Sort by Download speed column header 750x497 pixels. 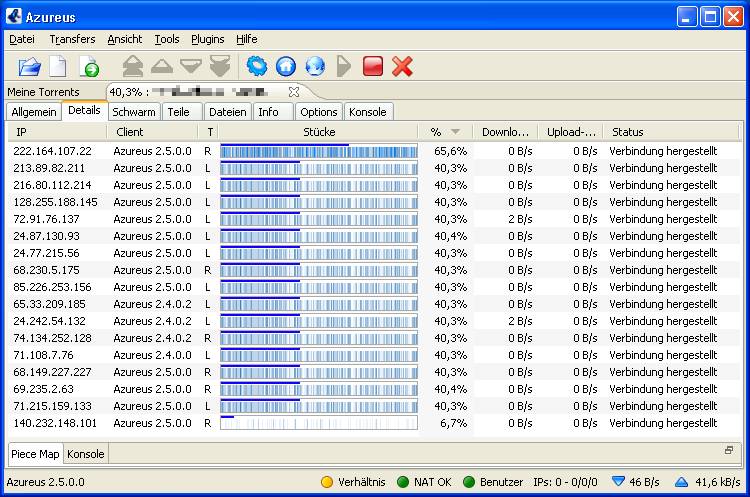click(x=506, y=132)
